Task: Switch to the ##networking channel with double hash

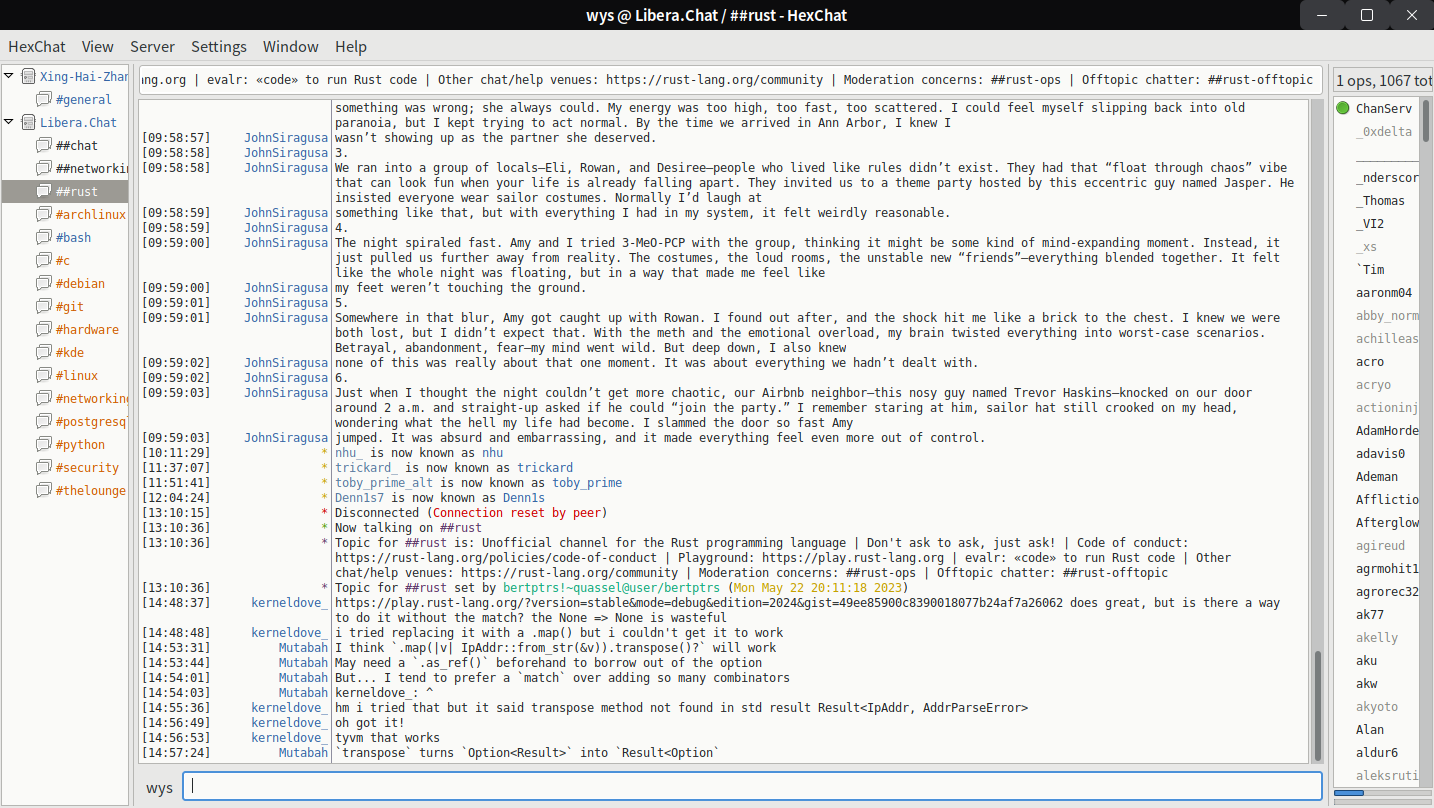Action: tap(92, 168)
